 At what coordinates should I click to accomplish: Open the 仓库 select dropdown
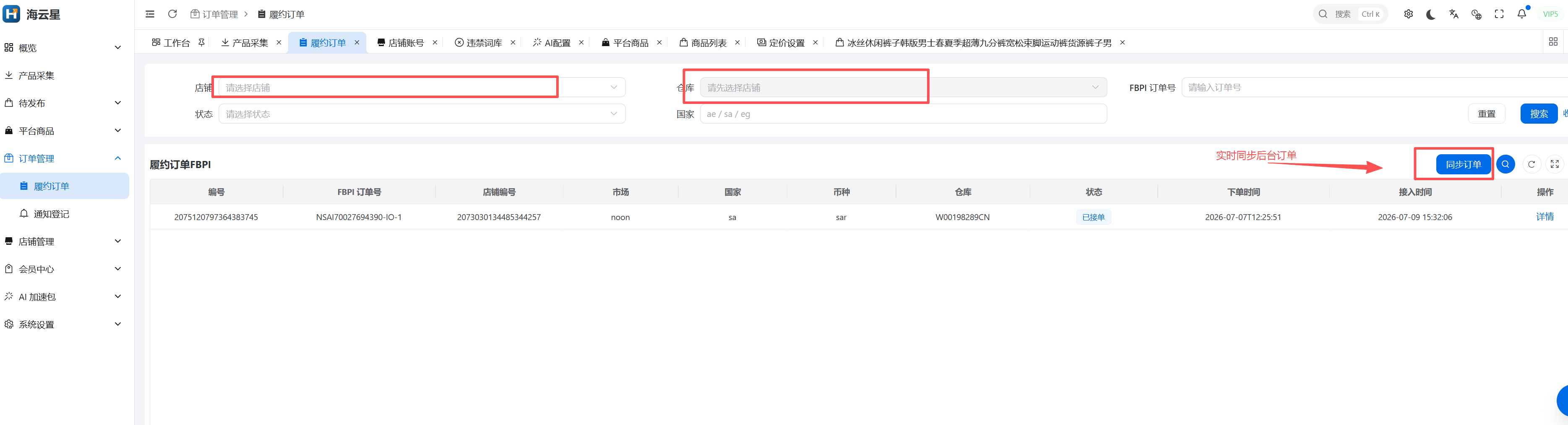point(903,88)
